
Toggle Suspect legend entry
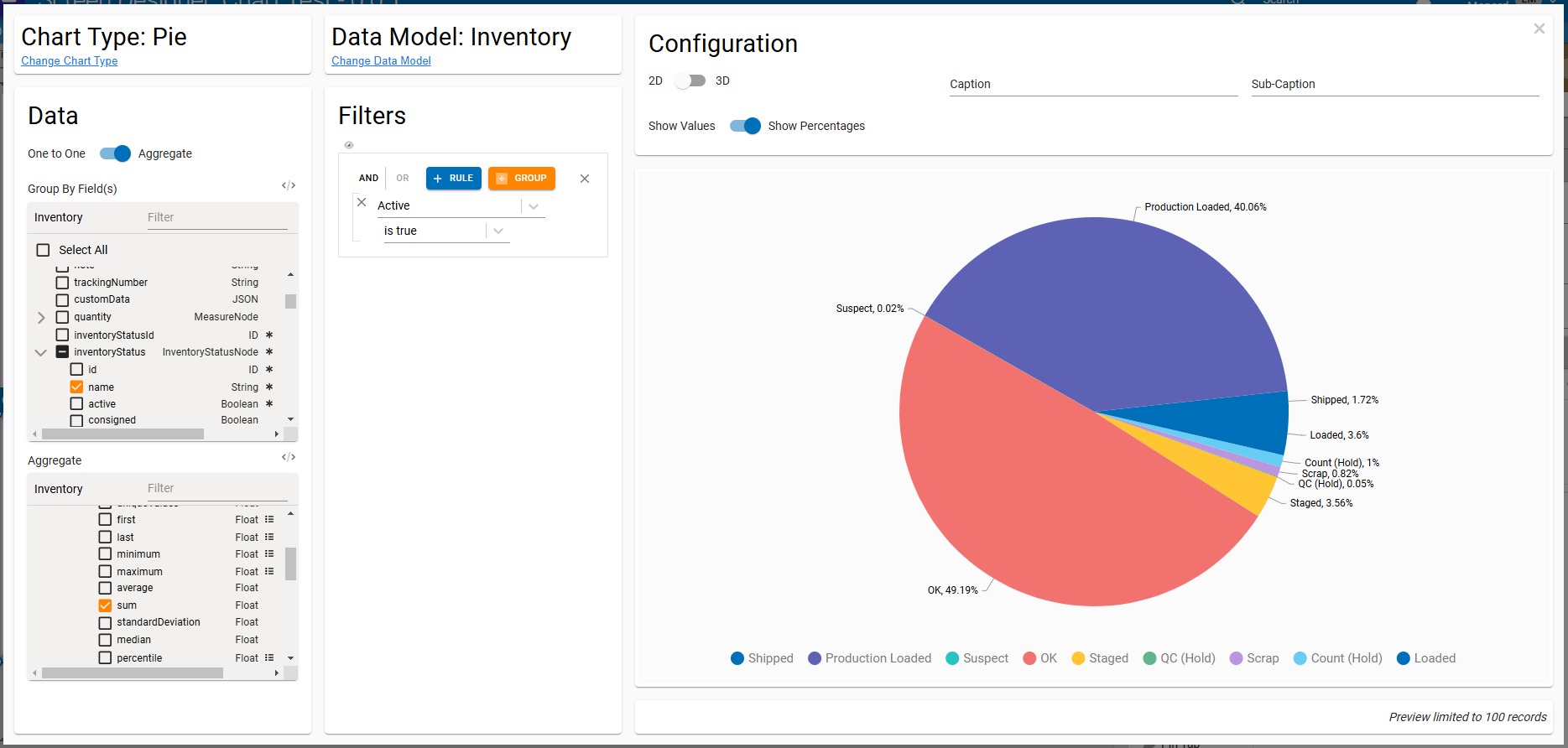(x=977, y=658)
